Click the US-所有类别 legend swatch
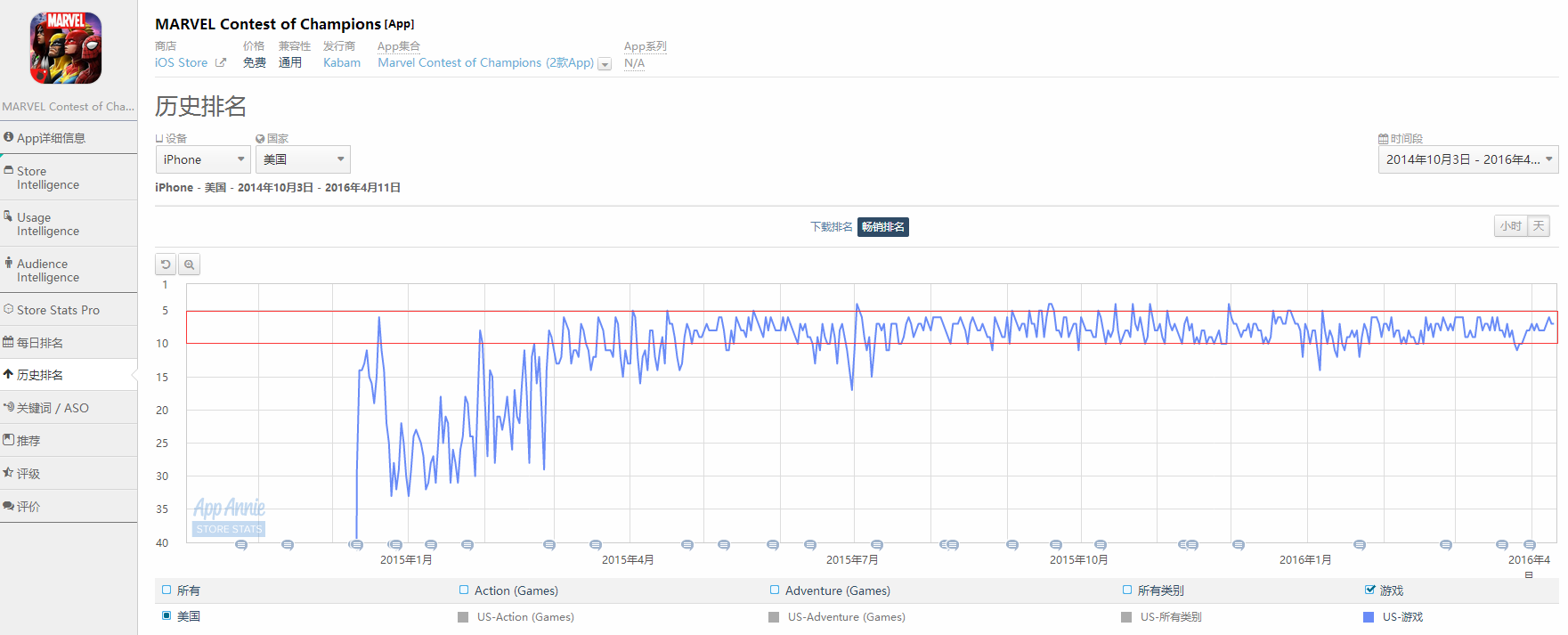The width and height of the screenshot is (1568, 635). click(1126, 617)
